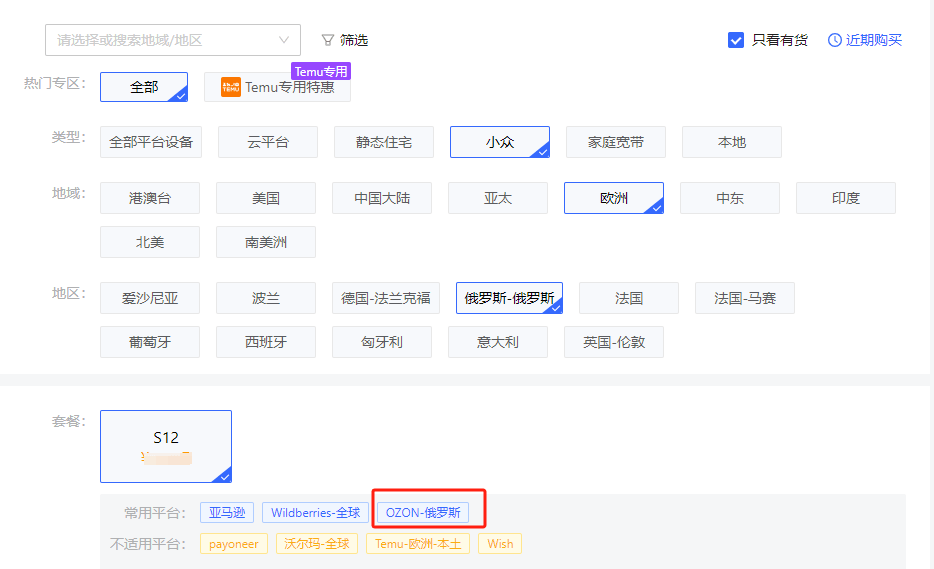The height and width of the screenshot is (569, 934).
Task: Pick the 美国 region
Action: point(266,198)
